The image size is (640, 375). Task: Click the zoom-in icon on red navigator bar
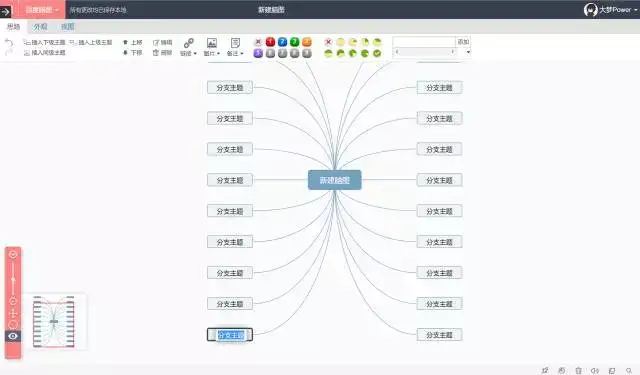point(13,255)
